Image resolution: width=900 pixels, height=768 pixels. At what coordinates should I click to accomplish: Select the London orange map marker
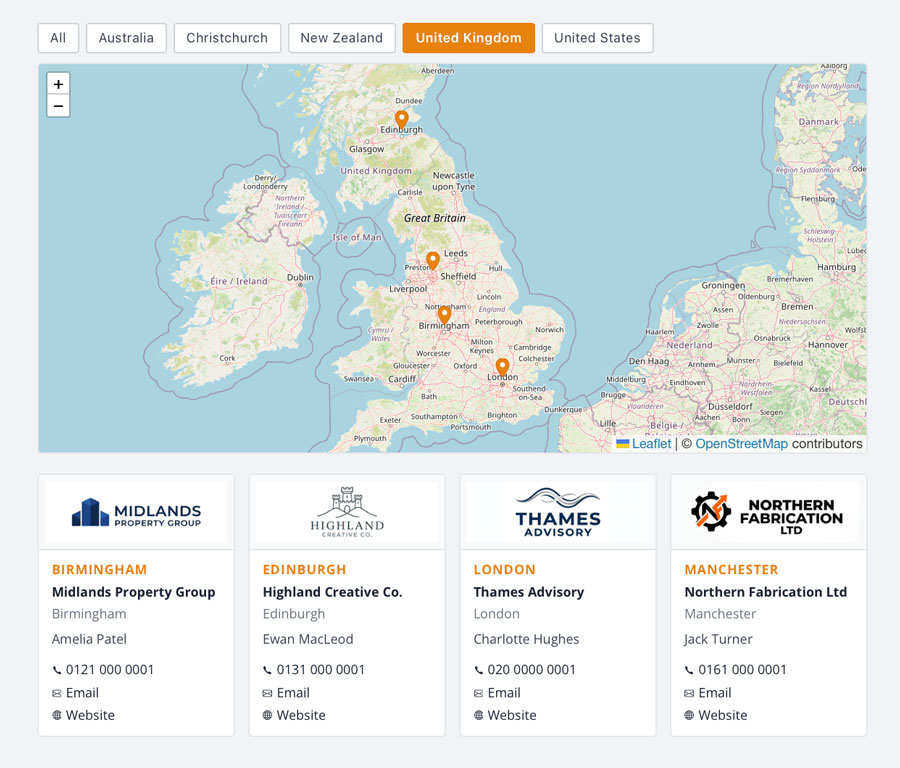point(502,367)
